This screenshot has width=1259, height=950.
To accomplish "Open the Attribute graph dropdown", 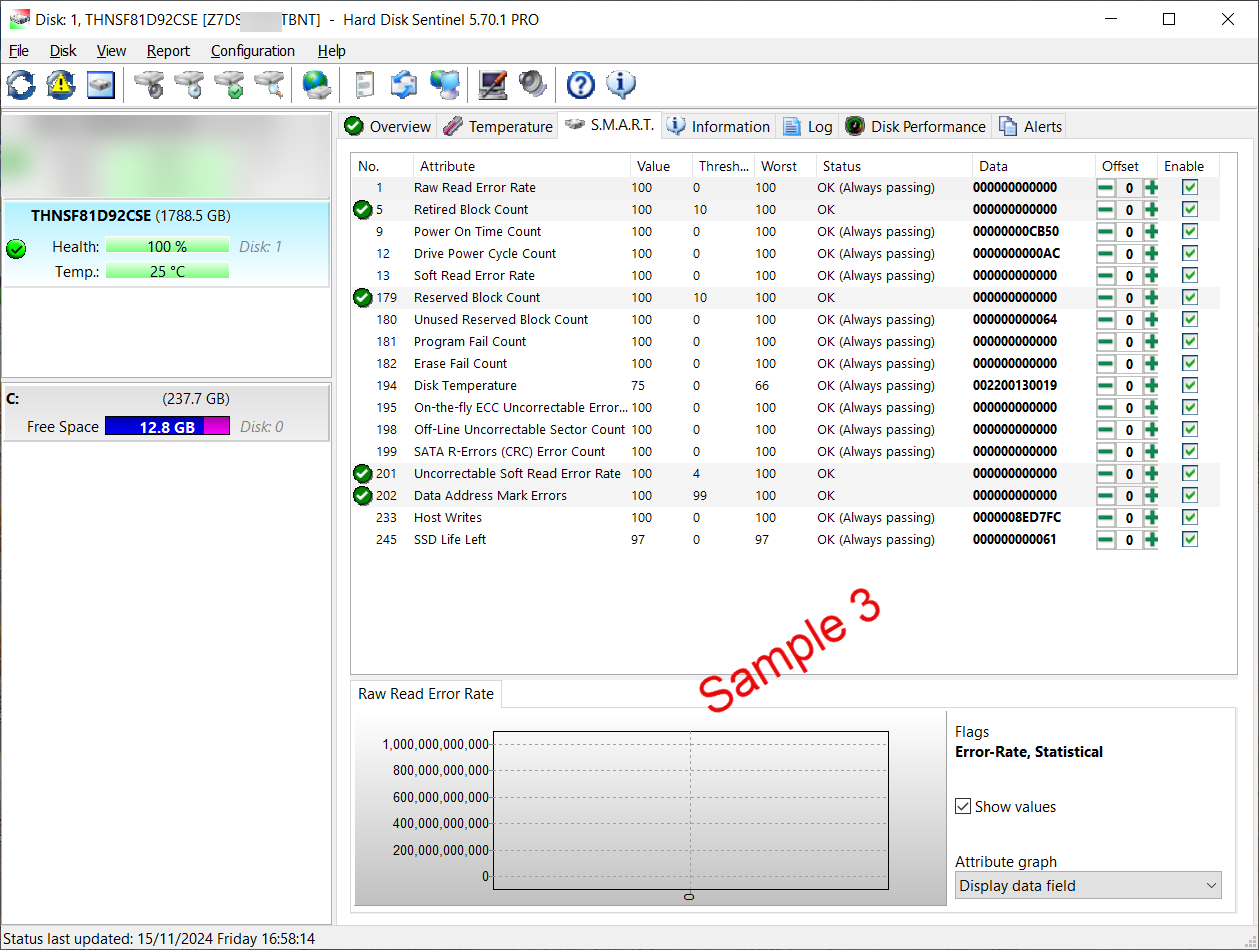I will tap(1088, 885).
